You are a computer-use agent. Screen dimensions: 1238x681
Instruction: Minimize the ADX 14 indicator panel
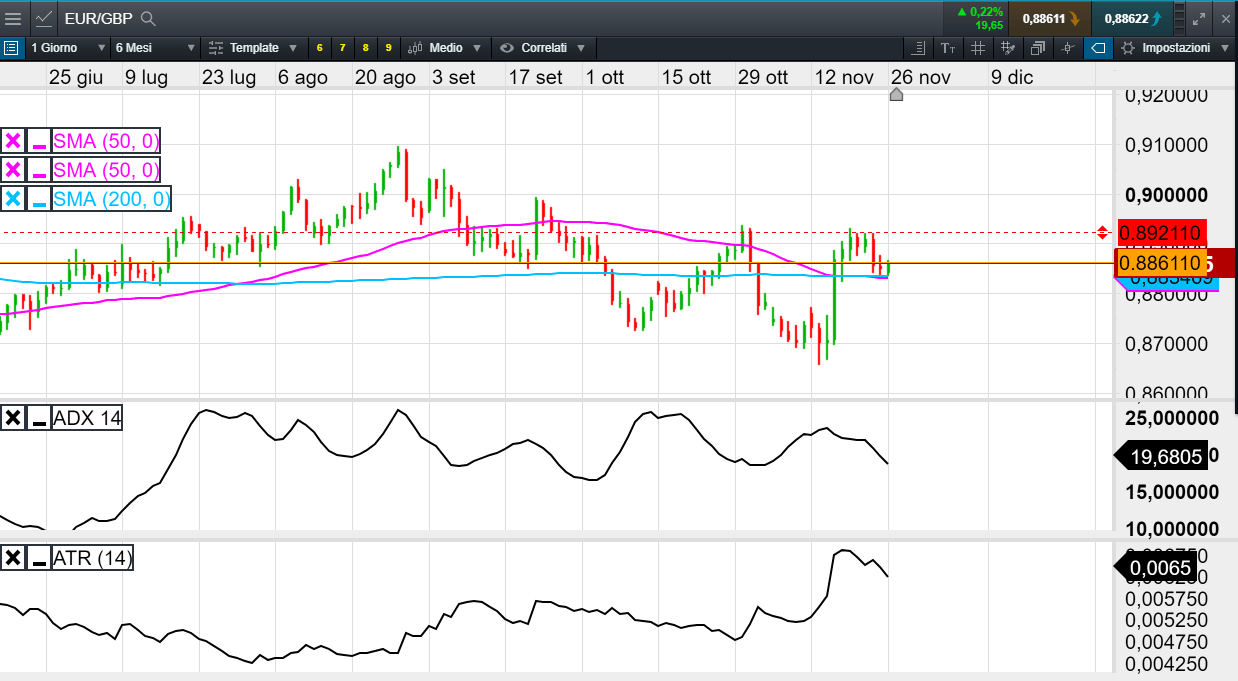pos(39,418)
